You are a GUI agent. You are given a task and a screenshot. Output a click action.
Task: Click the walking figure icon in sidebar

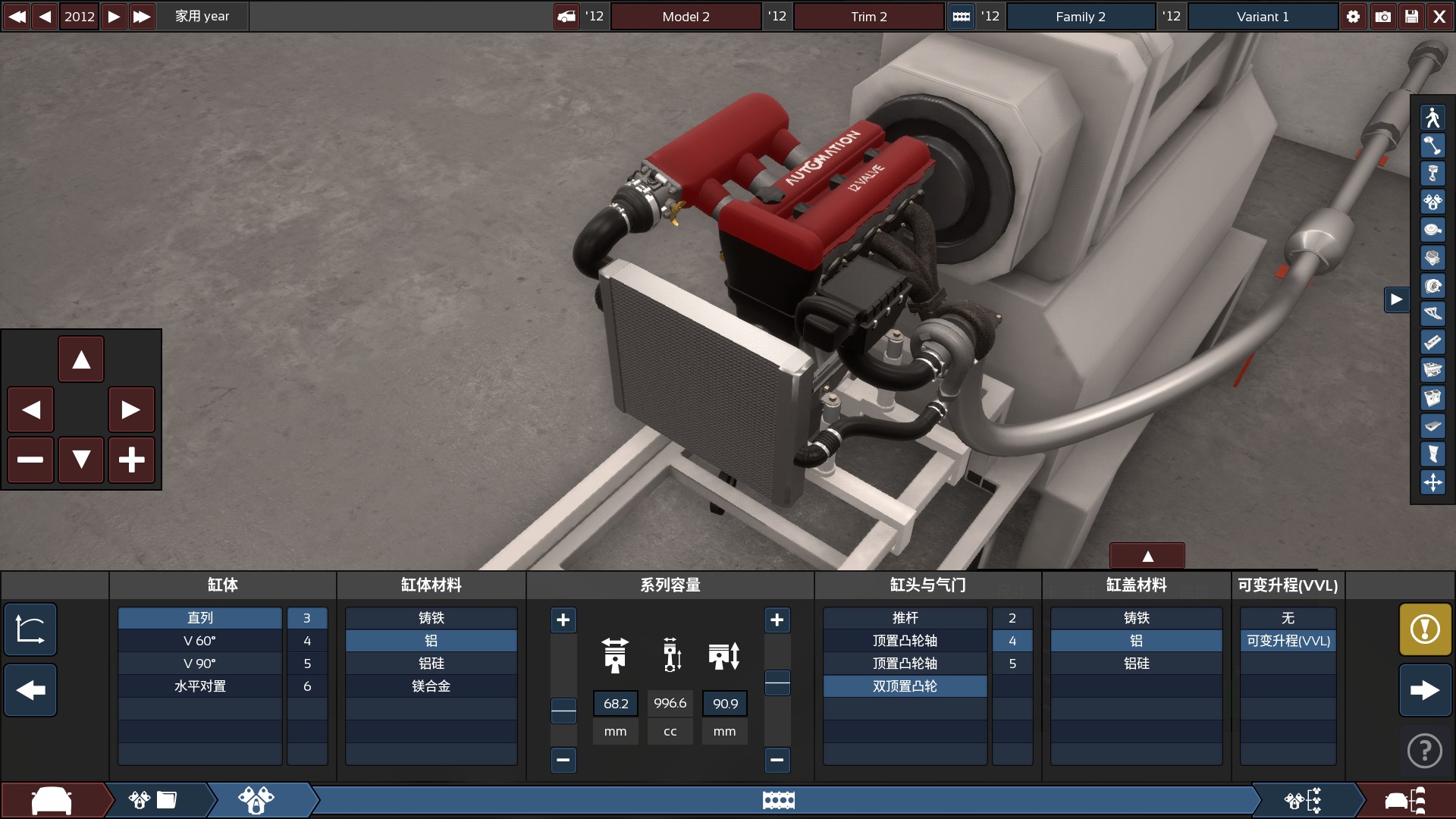point(1432,118)
